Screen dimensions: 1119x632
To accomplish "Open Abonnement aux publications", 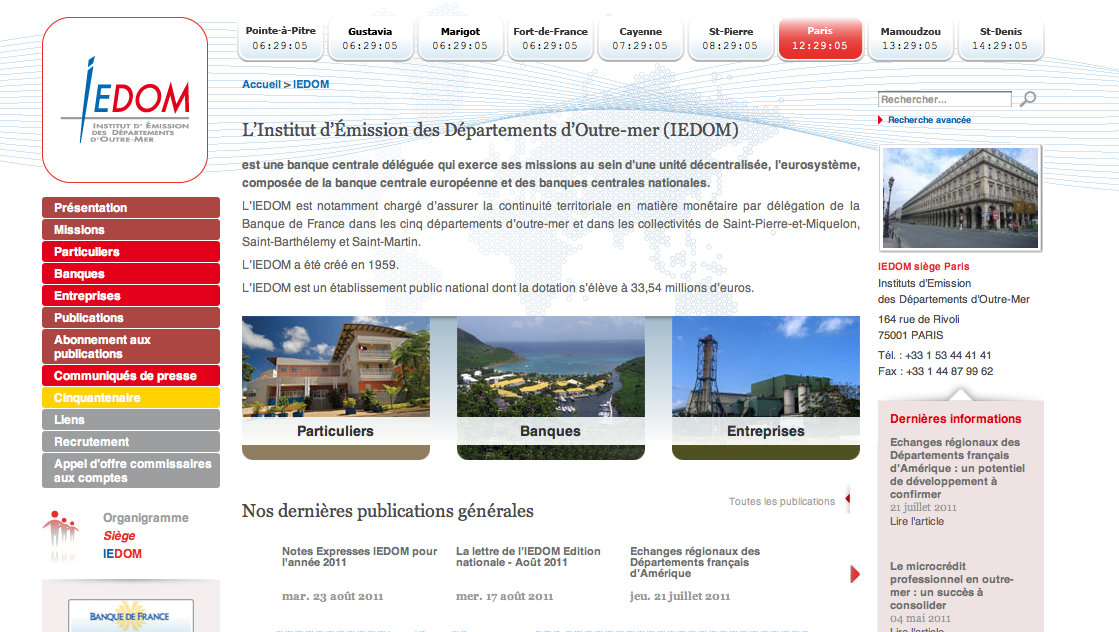I will coord(131,347).
